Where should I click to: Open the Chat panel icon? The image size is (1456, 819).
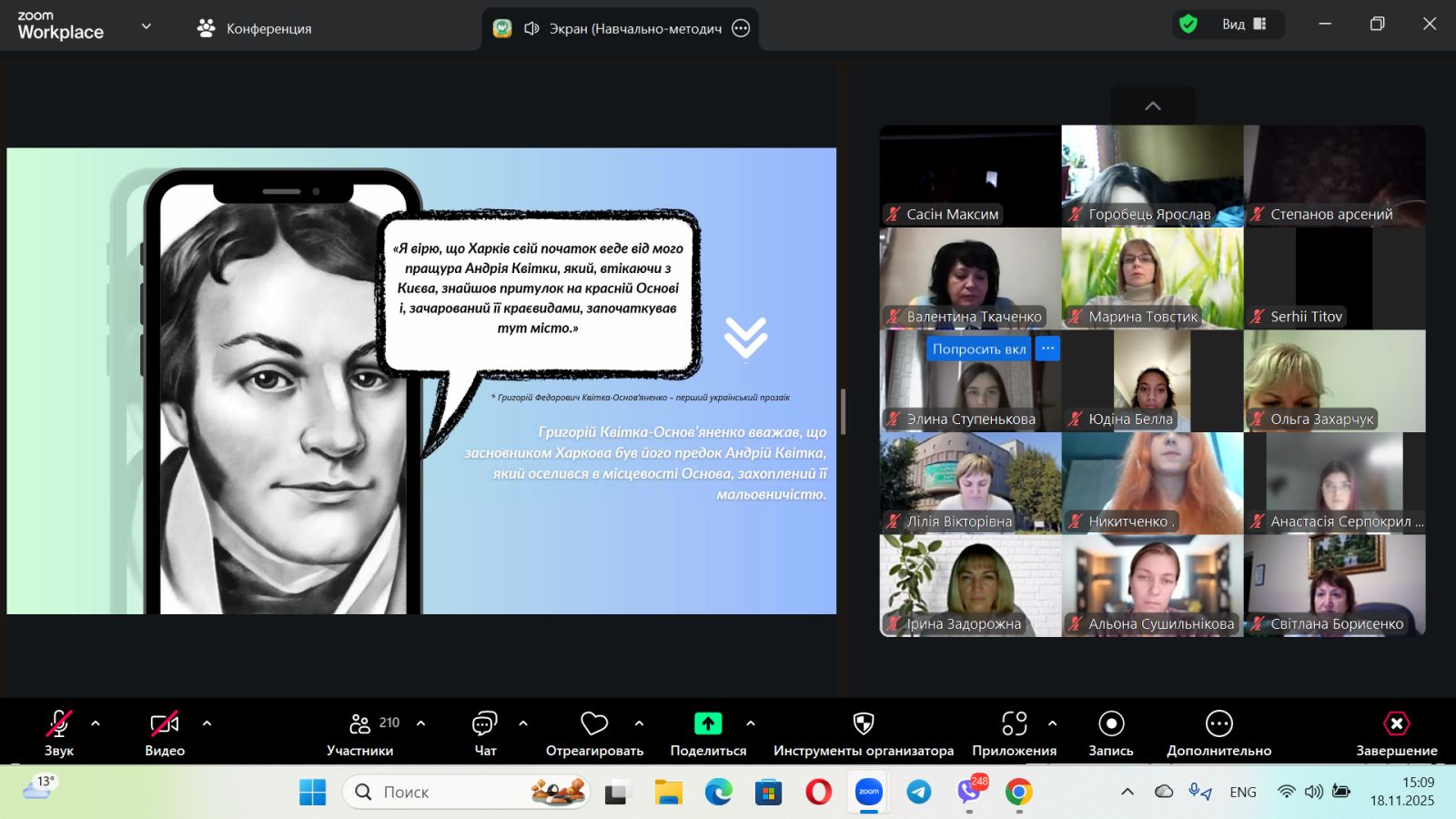484,724
